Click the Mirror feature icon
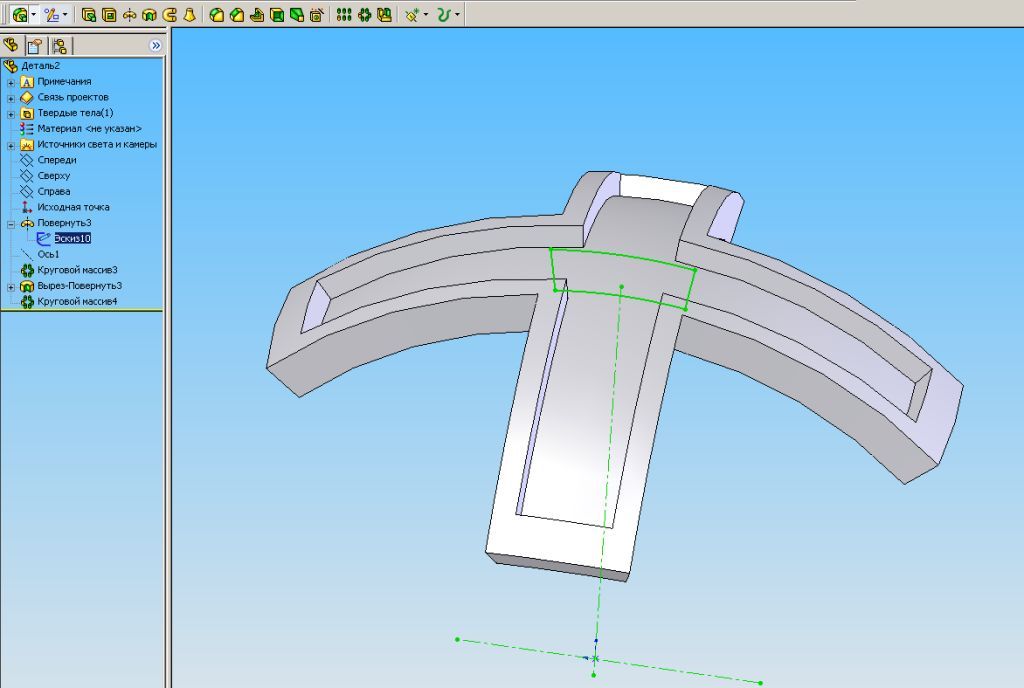1024x688 pixels. coord(384,15)
